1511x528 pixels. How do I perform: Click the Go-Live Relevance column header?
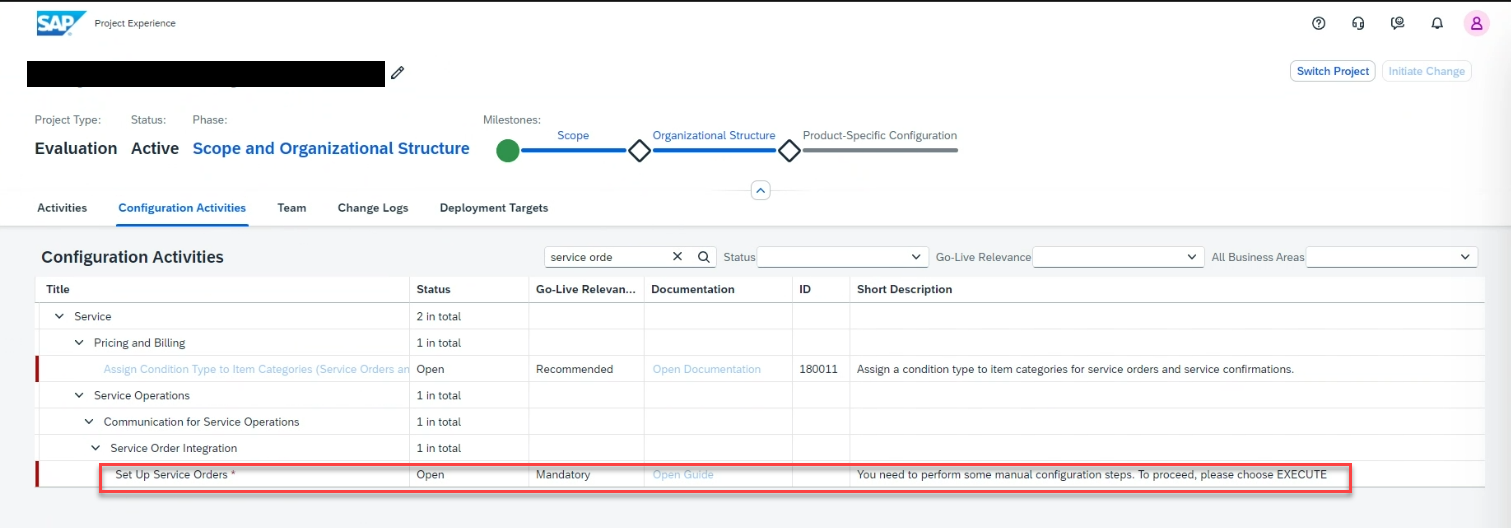[x=586, y=289]
